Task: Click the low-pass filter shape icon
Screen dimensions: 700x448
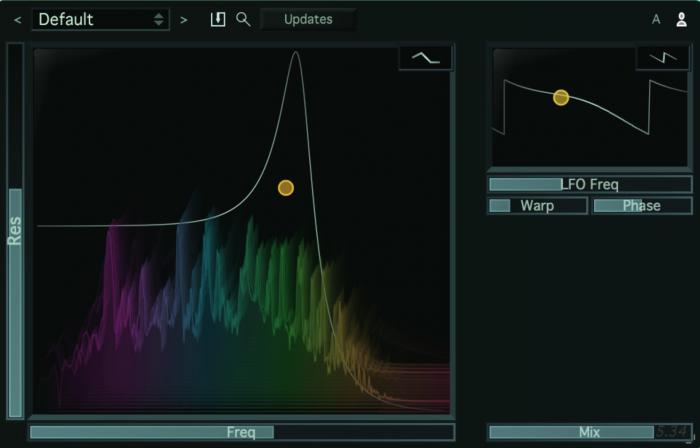Action: (x=426, y=59)
